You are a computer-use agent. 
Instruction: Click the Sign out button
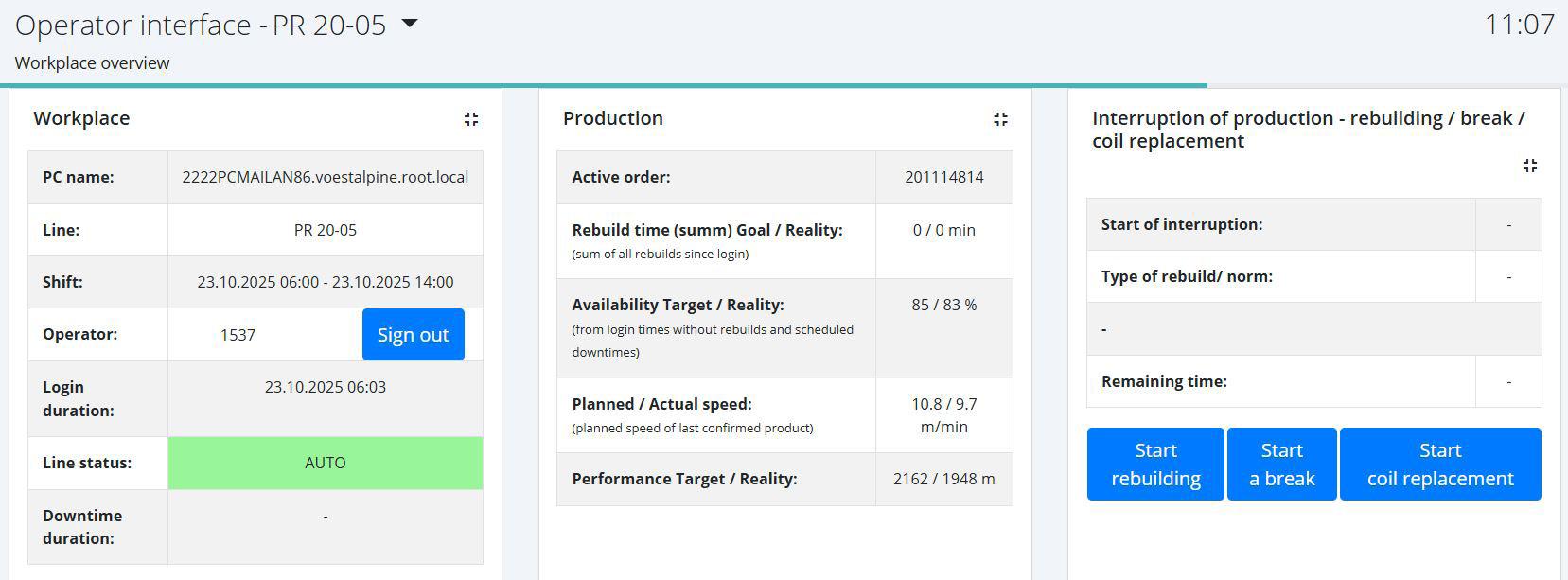[413, 335]
